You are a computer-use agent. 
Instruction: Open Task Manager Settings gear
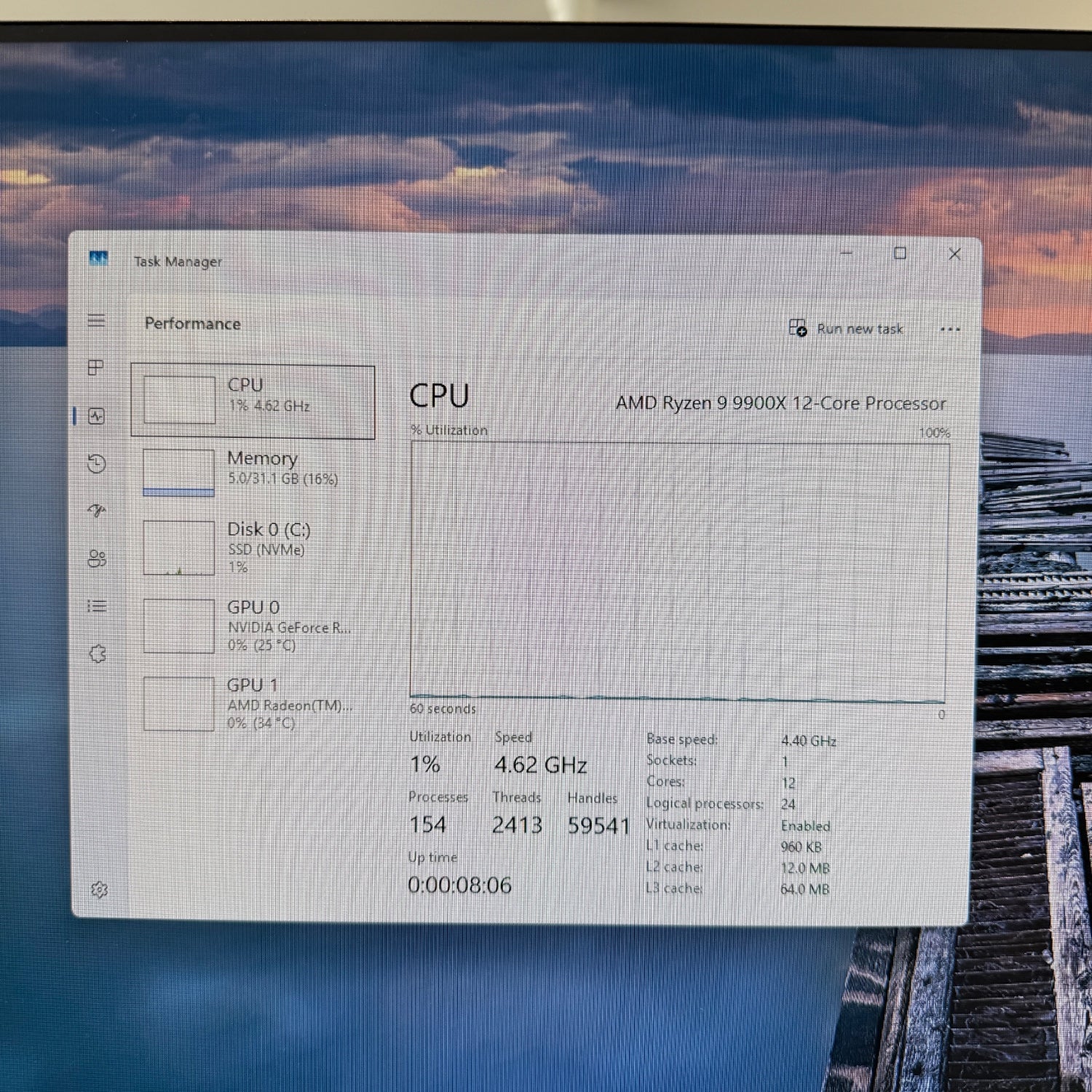tap(100, 890)
